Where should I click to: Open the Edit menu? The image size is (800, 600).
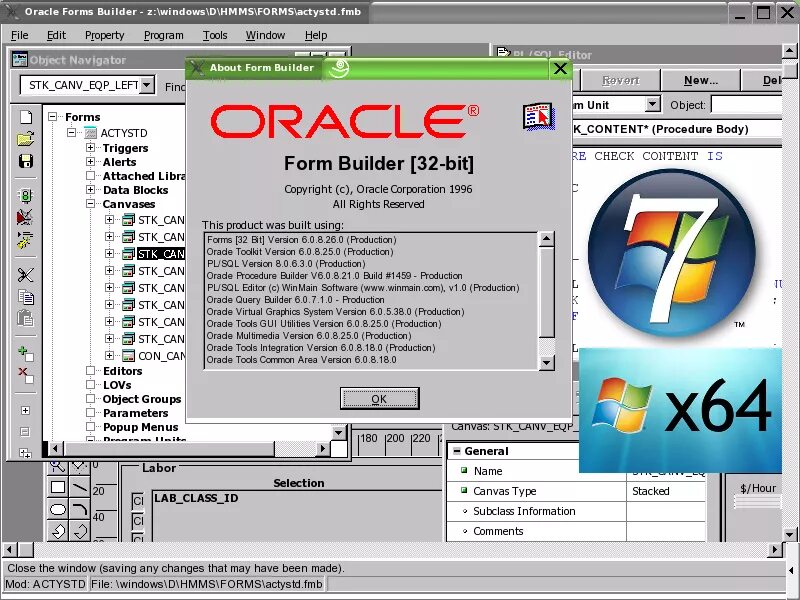point(56,35)
